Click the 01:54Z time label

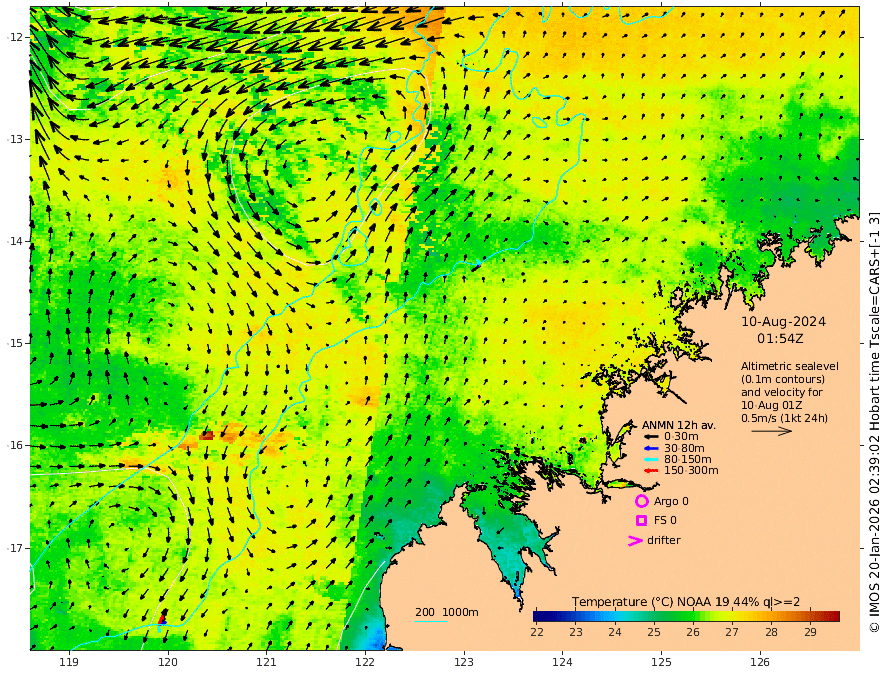pyautogui.click(x=780, y=339)
